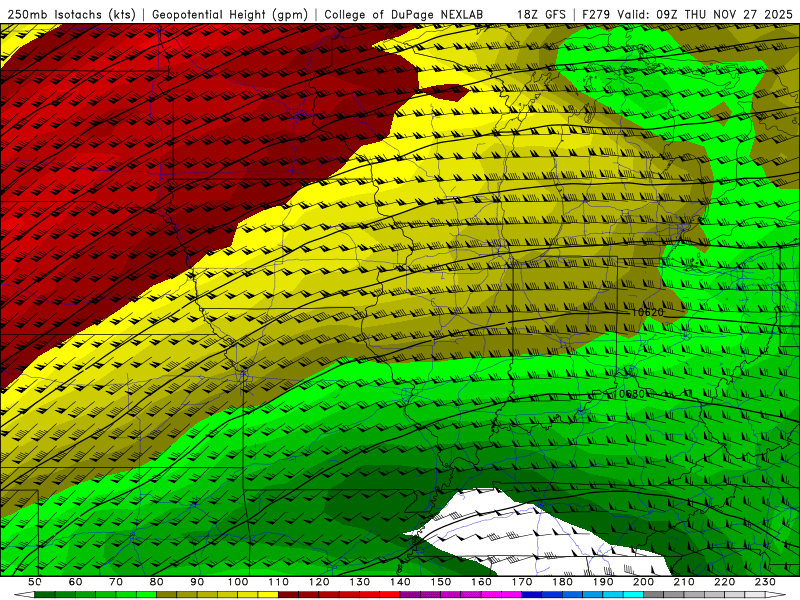Click the 80 value on the color scale
This screenshot has width=800, height=600.
tap(156, 582)
